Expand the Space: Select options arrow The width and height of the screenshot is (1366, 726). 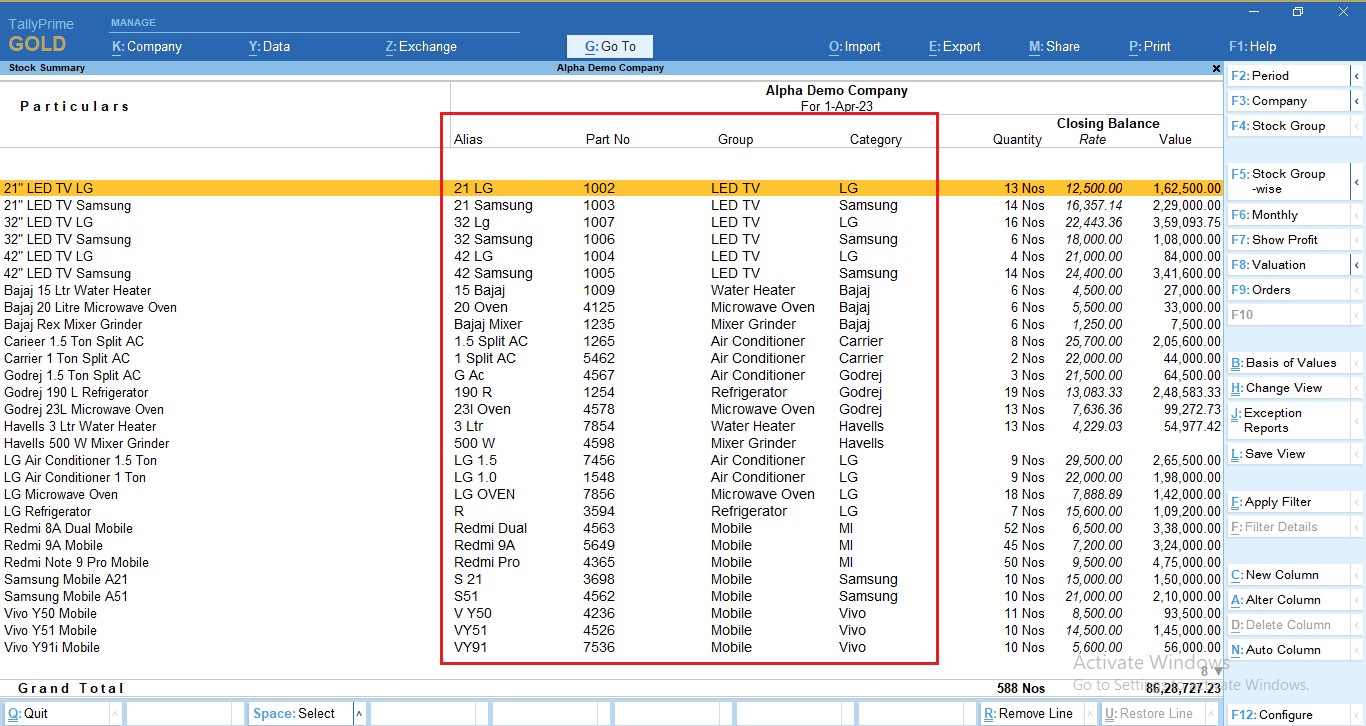pos(359,713)
